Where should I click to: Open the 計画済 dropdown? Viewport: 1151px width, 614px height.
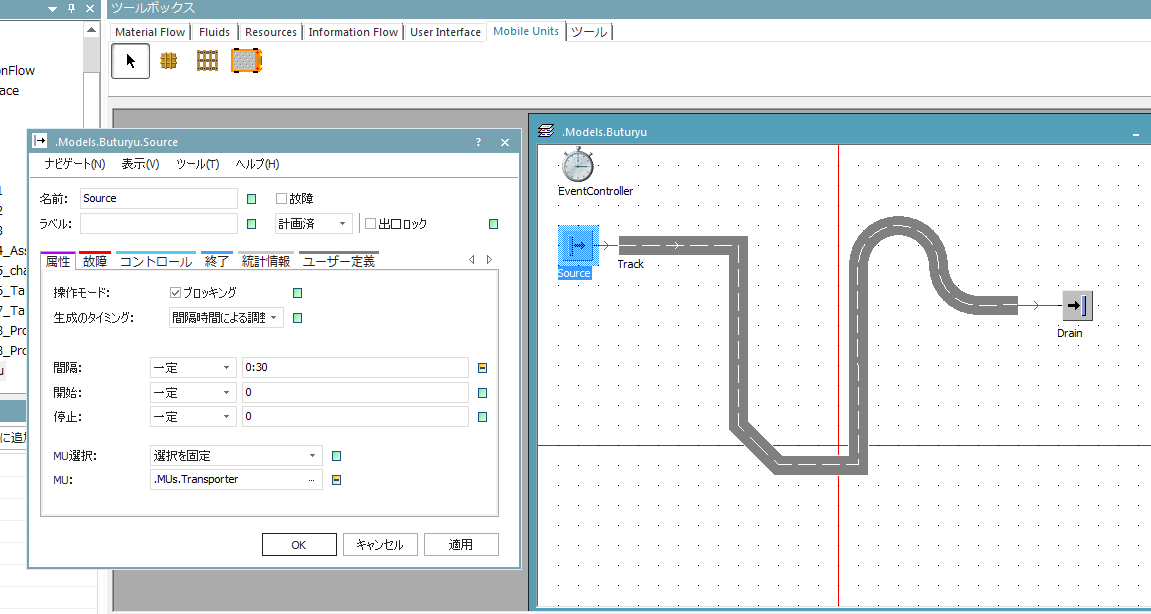pyautogui.click(x=314, y=223)
